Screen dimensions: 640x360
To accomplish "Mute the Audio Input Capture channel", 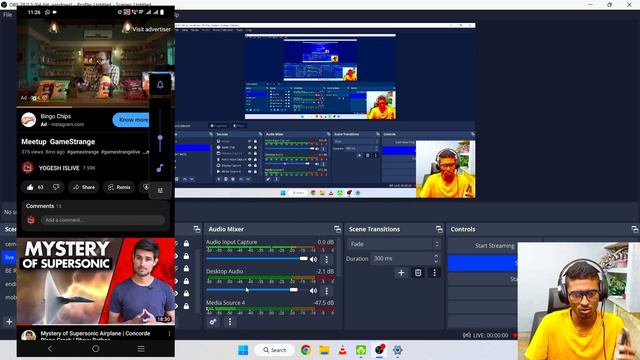I will click(x=313, y=259).
